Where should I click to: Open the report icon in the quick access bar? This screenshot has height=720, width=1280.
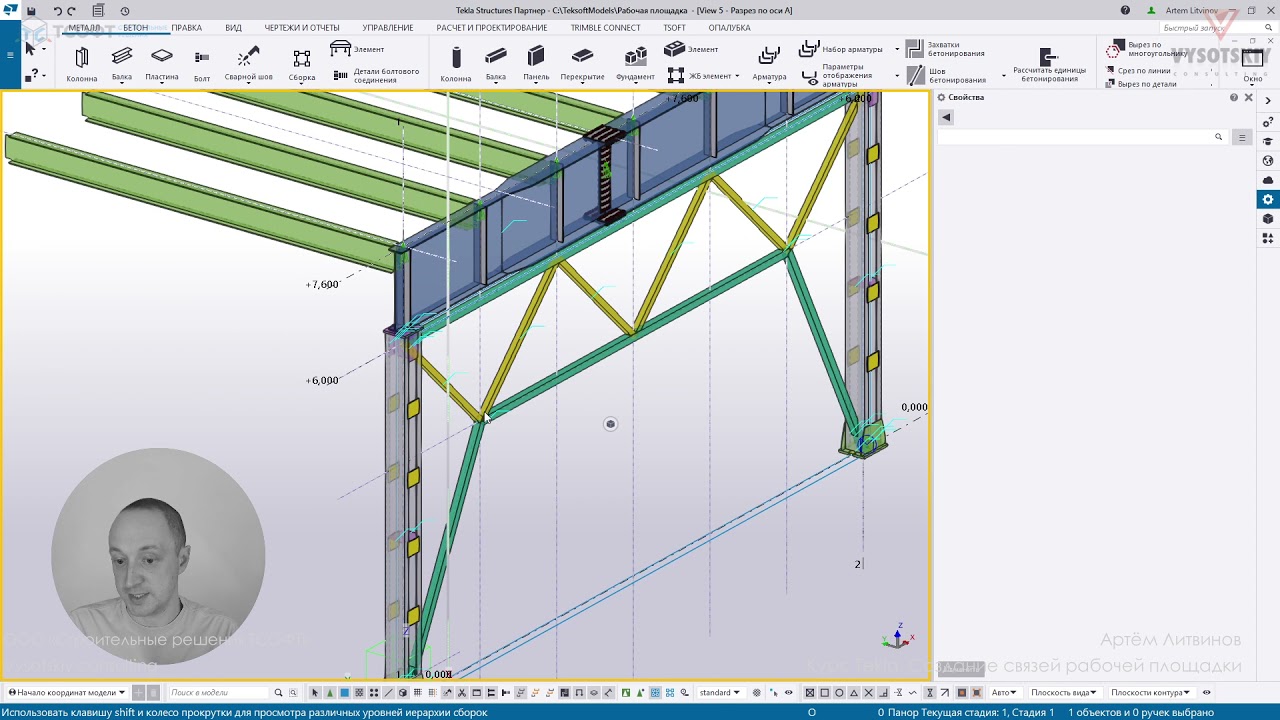98,11
